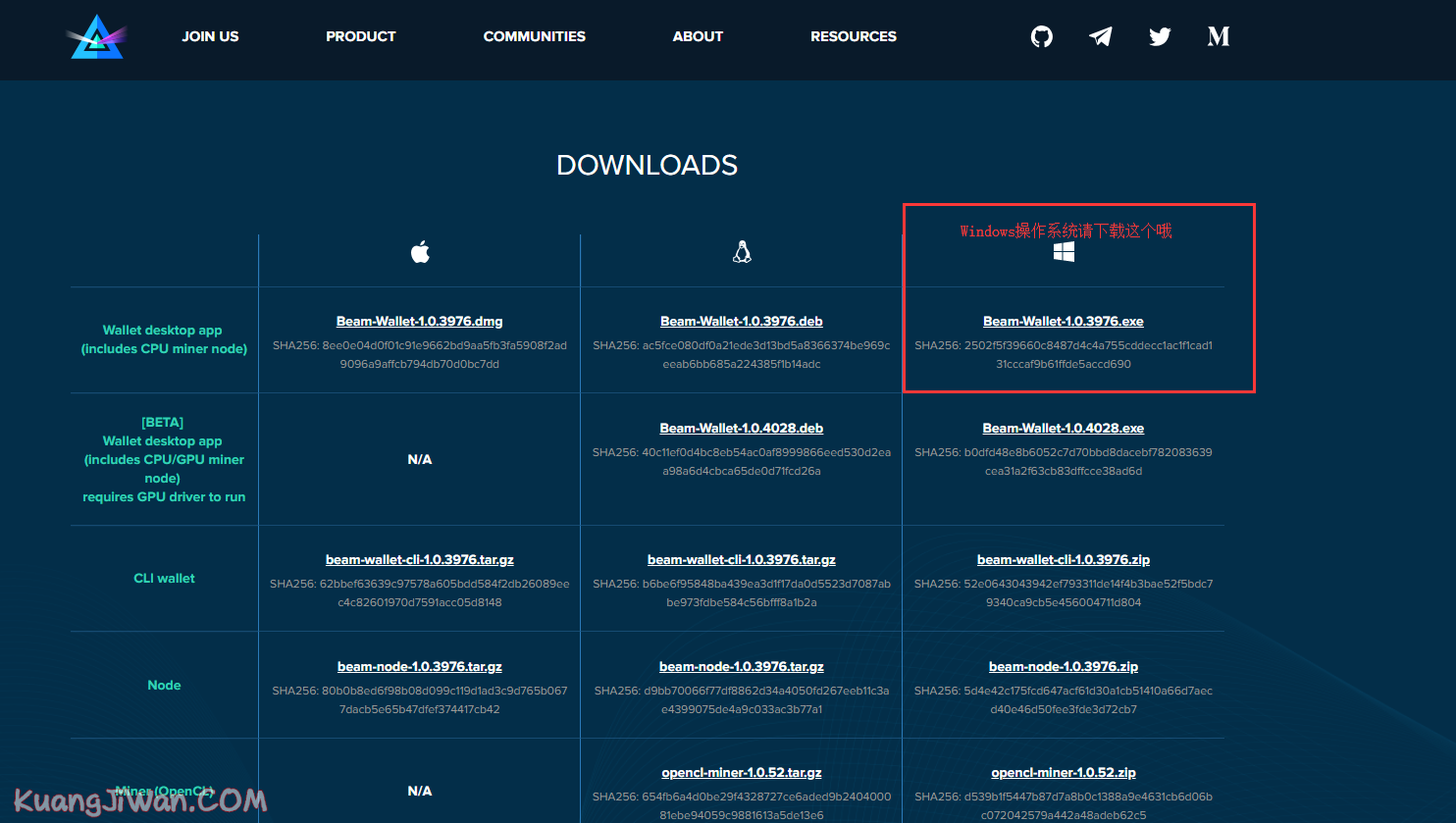
Task: Download Beam-Wallet-1.0.4028.deb beta package
Action: point(742,429)
